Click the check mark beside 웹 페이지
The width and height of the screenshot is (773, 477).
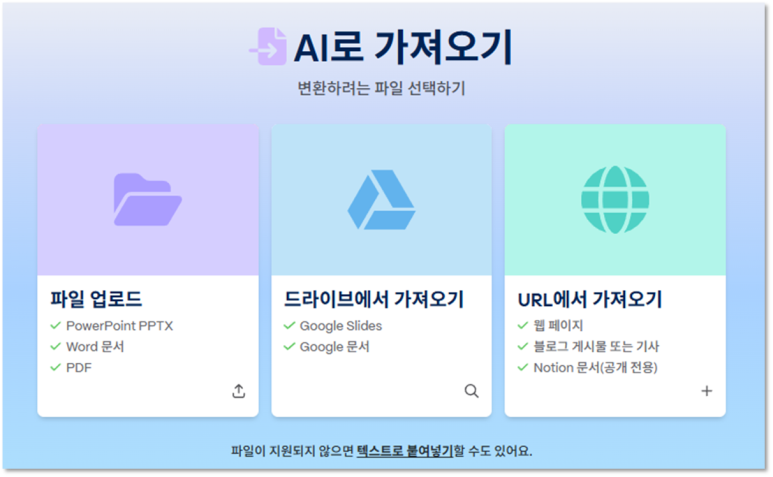523,326
